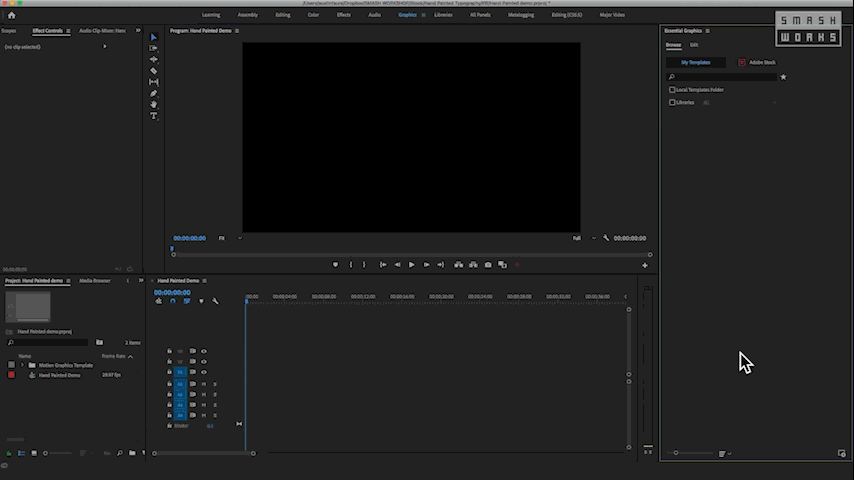
Task: Open Timeline display settings wrench
Action: pyautogui.click(x=215, y=301)
